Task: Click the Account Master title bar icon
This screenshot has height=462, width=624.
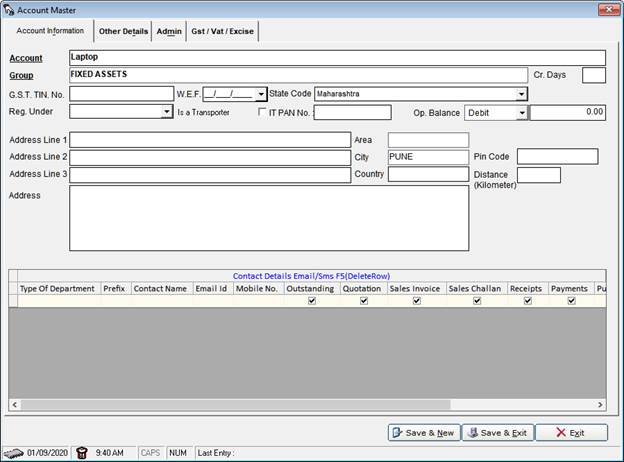Action: [x=9, y=9]
